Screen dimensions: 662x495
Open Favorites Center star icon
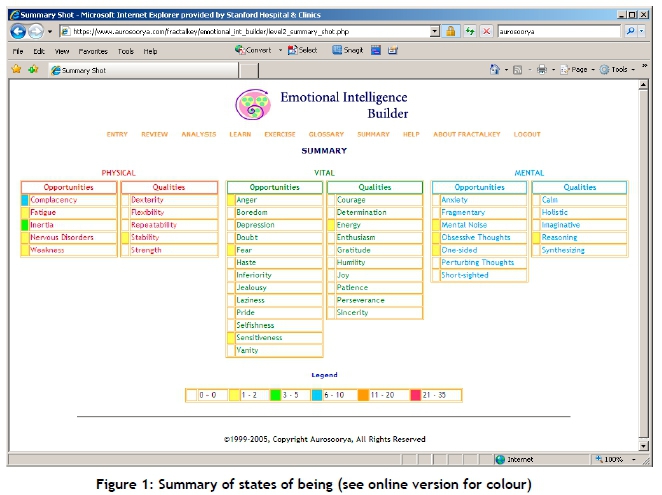click(x=15, y=70)
